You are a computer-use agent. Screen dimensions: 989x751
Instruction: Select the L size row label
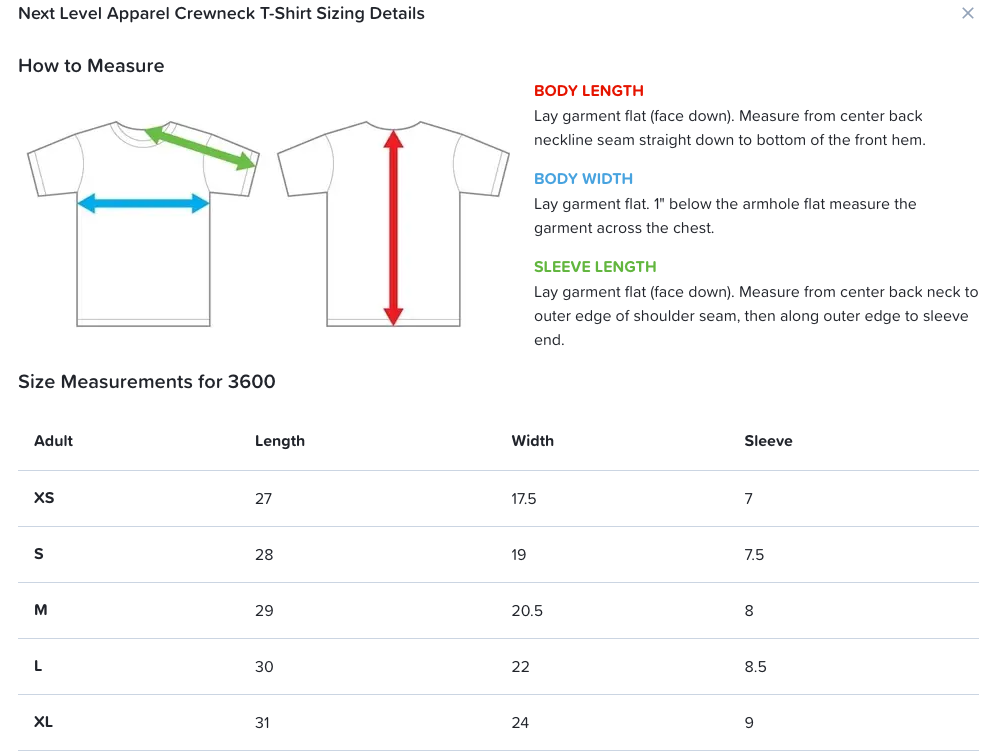(38, 666)
